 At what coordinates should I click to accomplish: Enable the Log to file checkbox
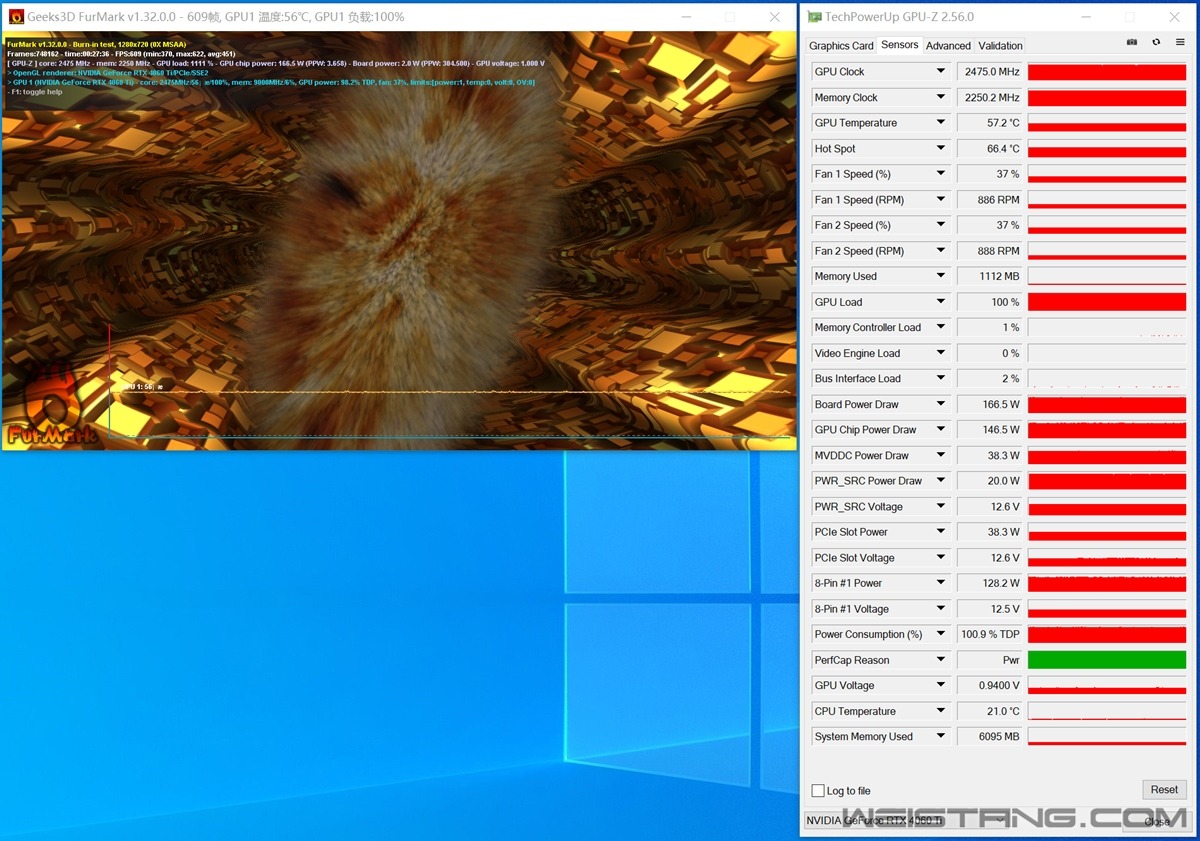(818, 791)
